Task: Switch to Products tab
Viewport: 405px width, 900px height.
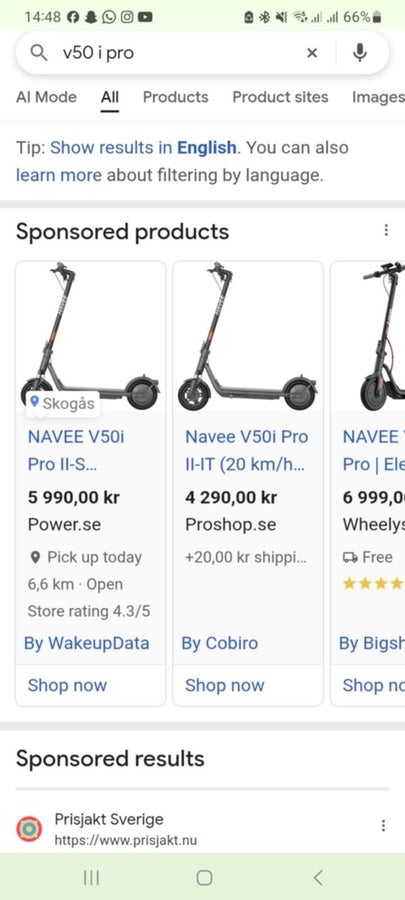Action: 176,97
